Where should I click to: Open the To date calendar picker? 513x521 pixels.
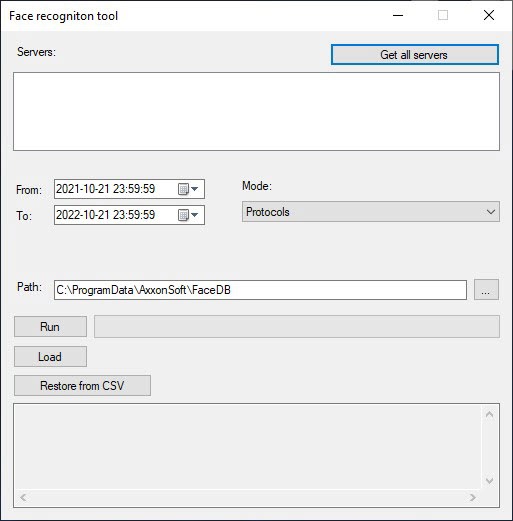[x=183, y=215]
